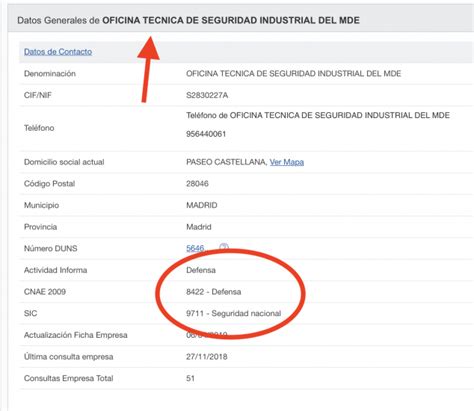Screen dimensions: 474x411
Task: Click the Número DUNS row label
Action: pos(51,249)
